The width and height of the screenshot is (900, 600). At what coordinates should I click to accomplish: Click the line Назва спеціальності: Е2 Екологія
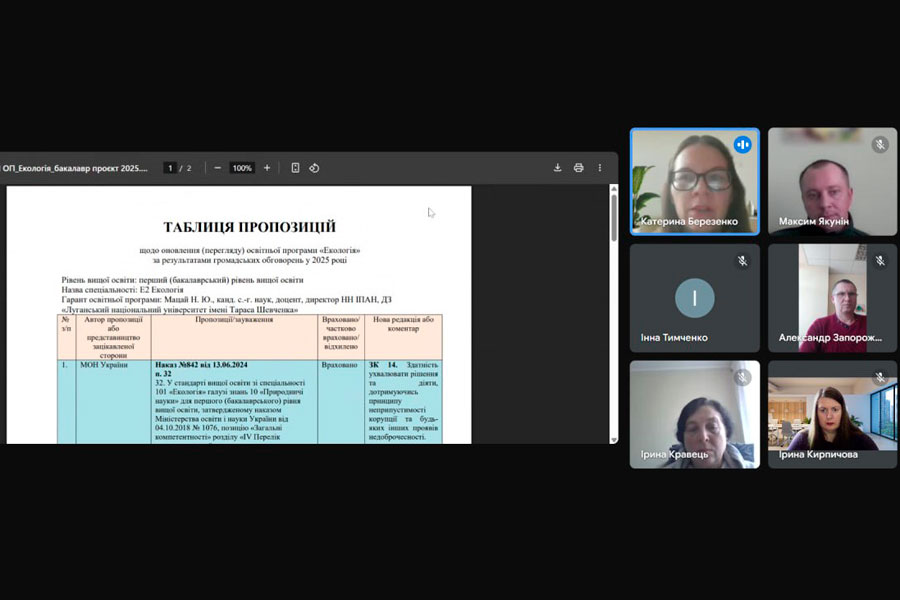click(122, 290)
